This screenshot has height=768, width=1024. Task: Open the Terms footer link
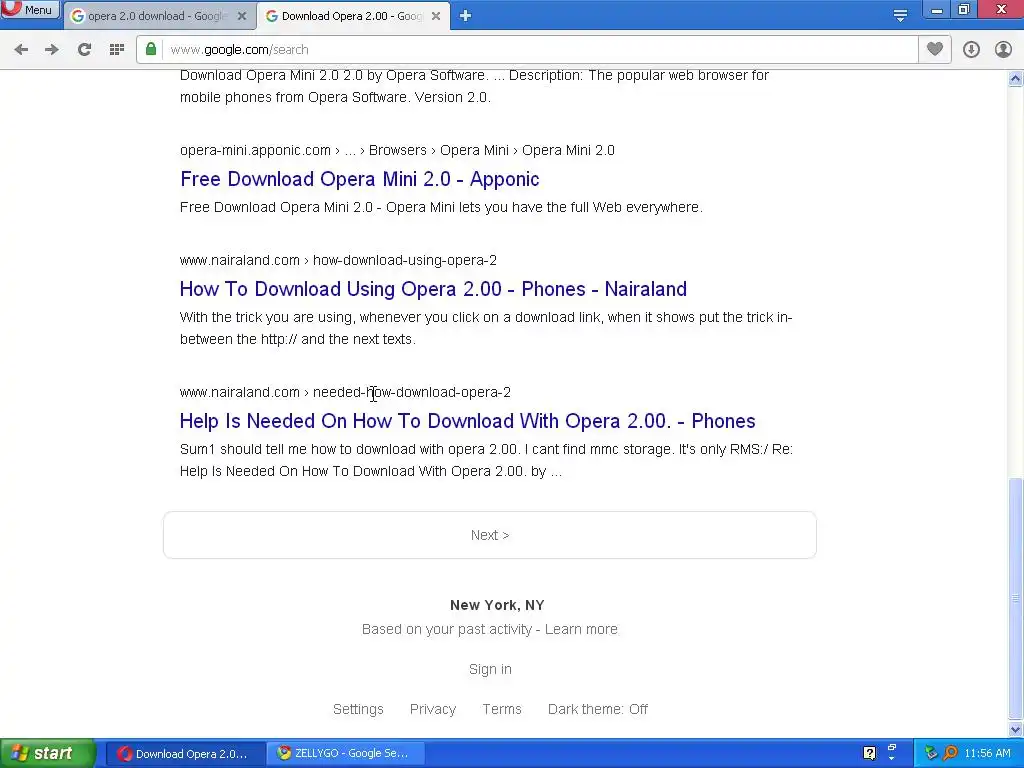click(x=502, y=709)
